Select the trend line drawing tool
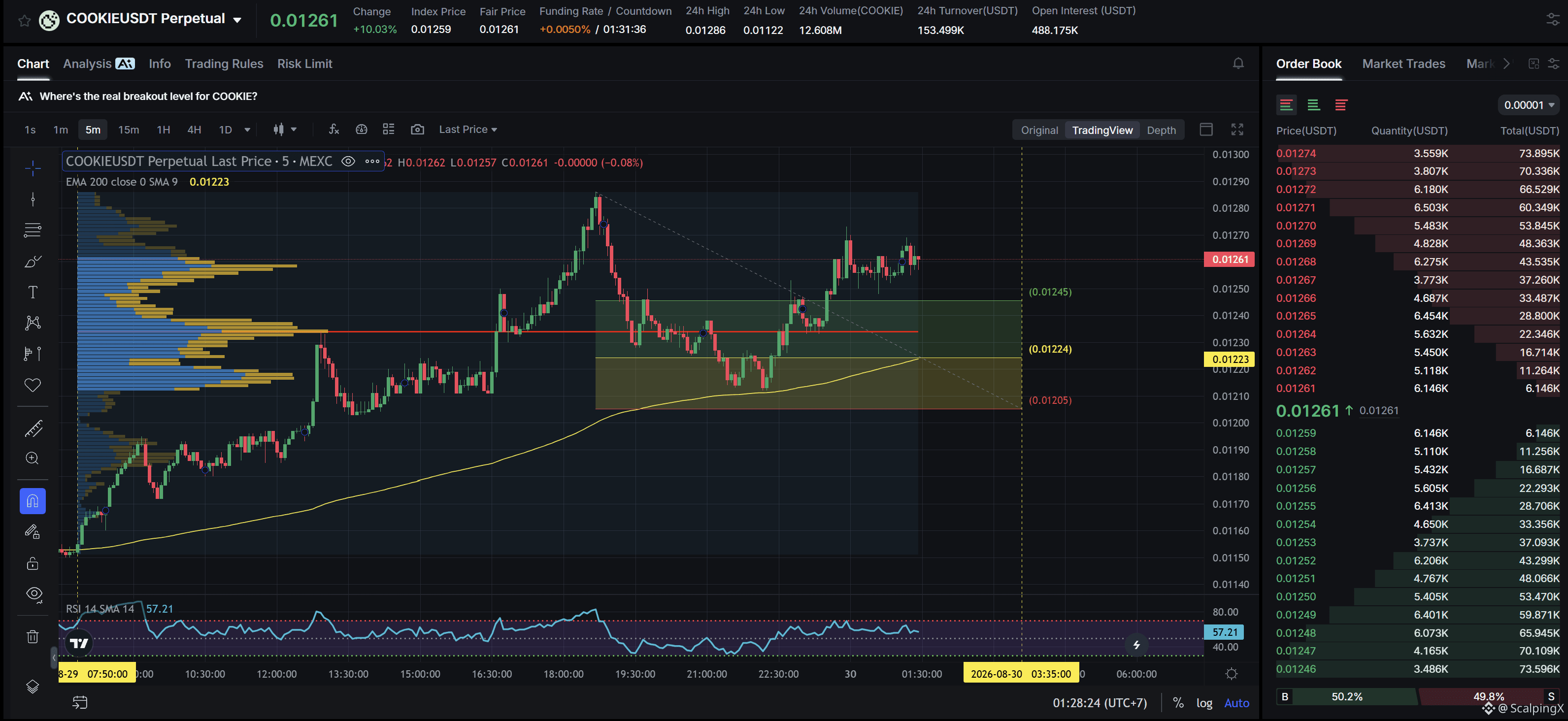This screenshot has width=1568, height=721. (33, 199)
